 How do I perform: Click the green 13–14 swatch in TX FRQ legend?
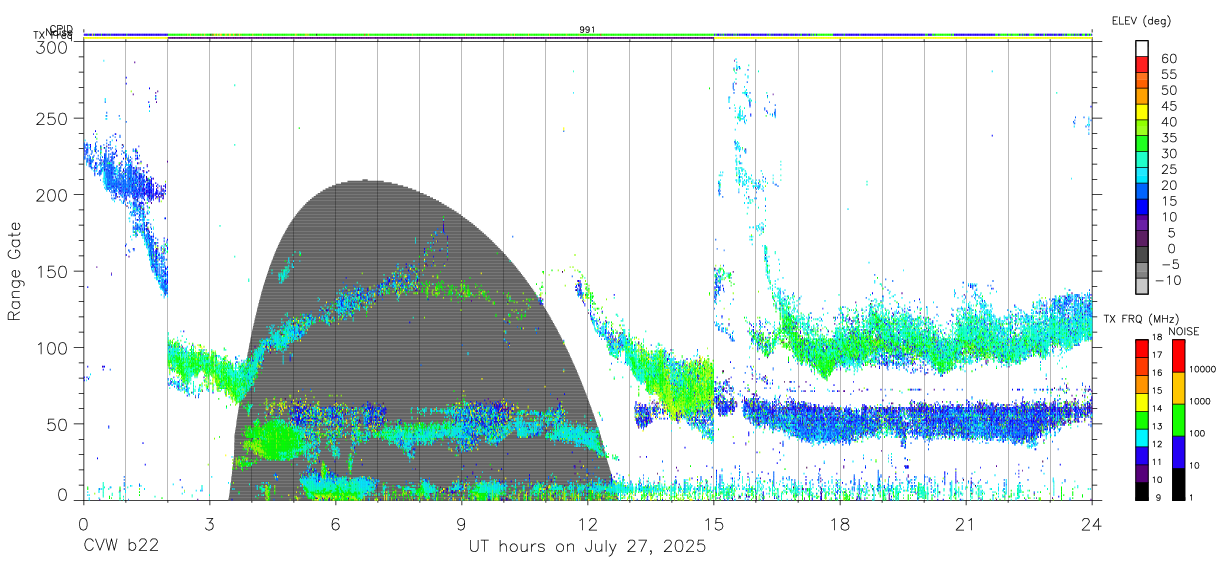click(x=1142, y=418)
